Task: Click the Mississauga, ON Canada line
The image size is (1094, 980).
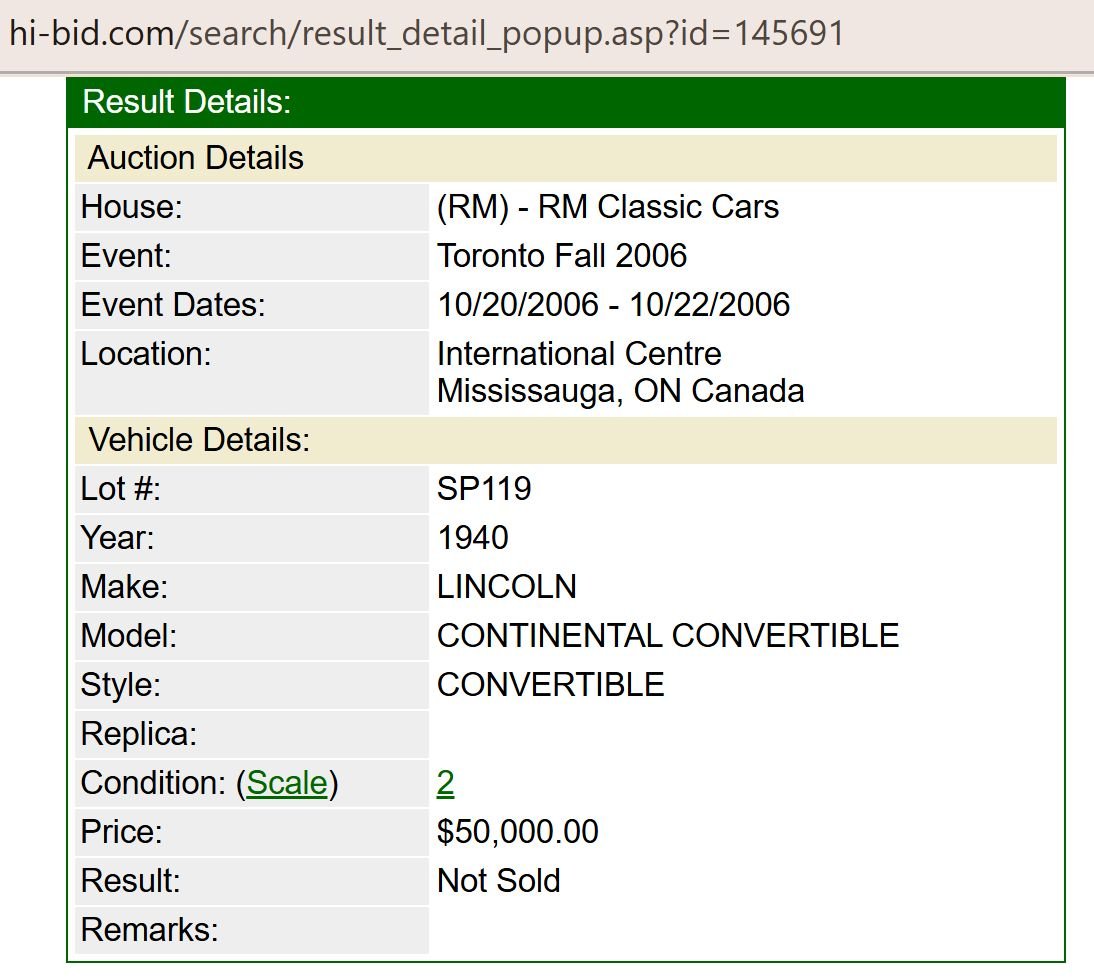Action: click(x=620, y=390)
